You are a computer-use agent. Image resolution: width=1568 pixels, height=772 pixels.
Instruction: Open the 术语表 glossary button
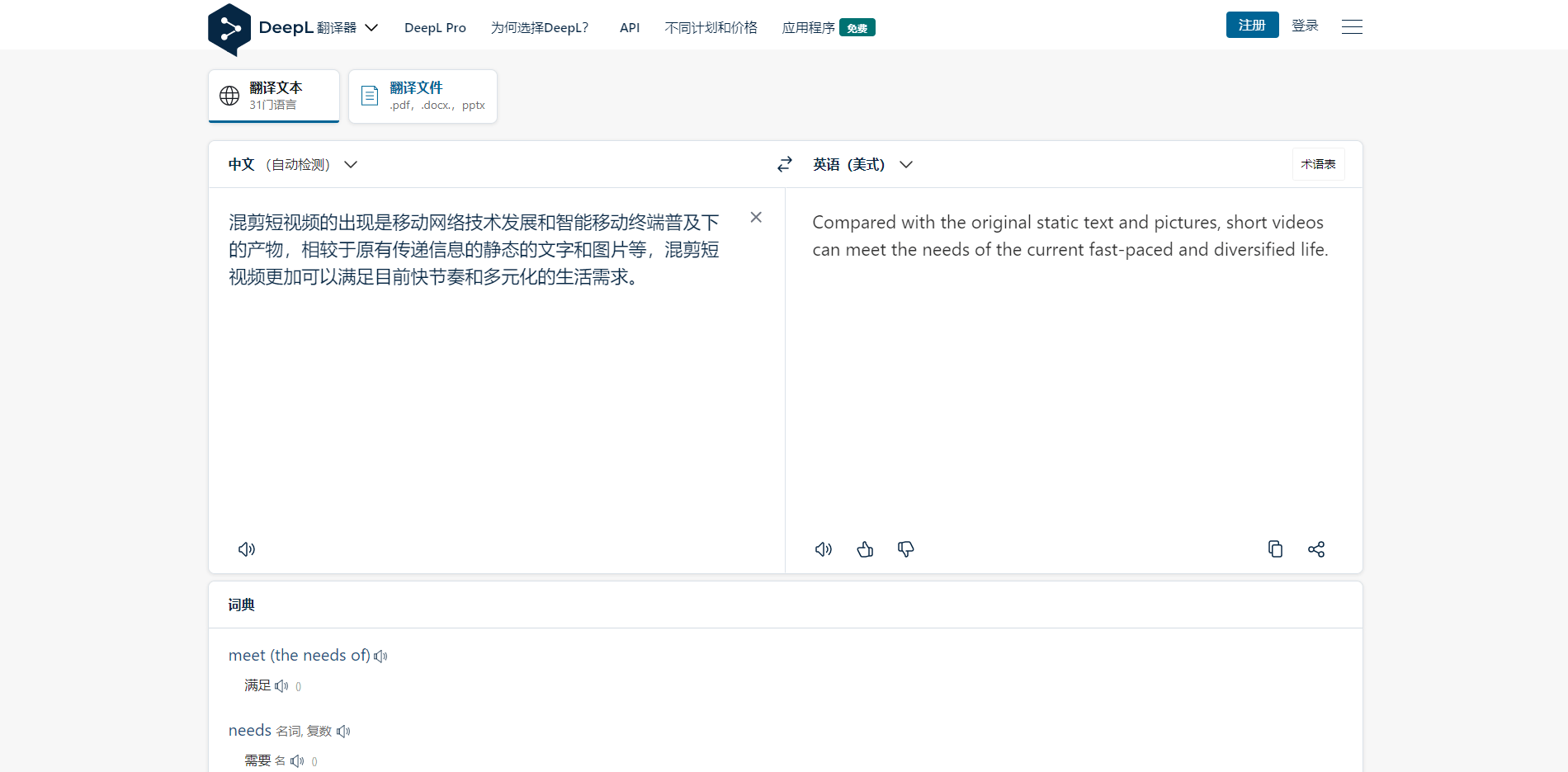(1318, 164)
